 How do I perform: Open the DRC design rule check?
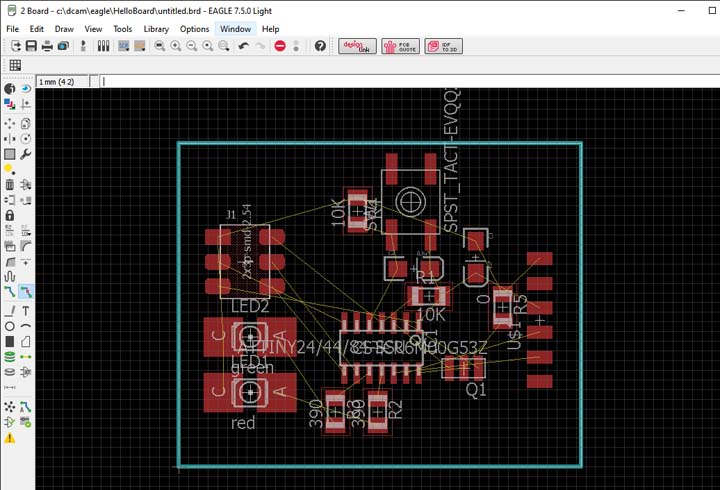pos(26,422)
